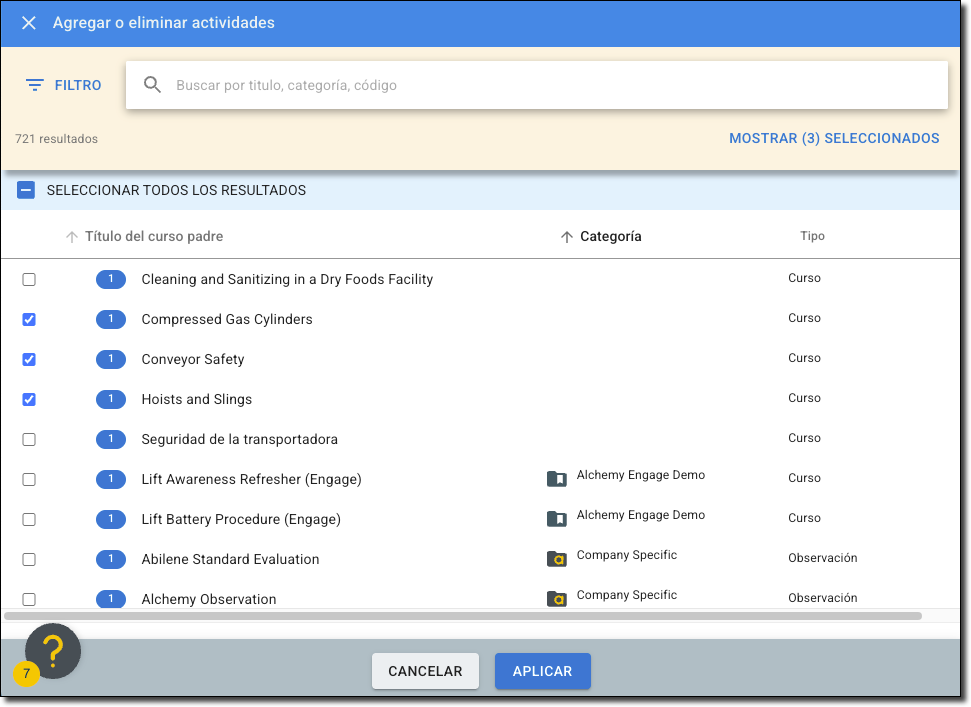The image size is (971, 707).
Task: Uncheck the Conveyor Safety checkbox
Action: pyautogui.click(x=29, y=359)
